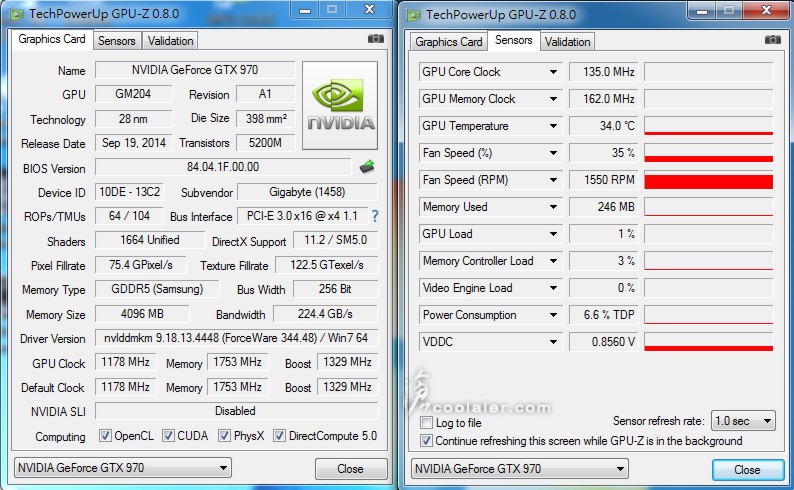Click the BIOS Version field 84.04.1F.00.00
Viewport: 794px width, 490px height.
[x=223, y=167]
